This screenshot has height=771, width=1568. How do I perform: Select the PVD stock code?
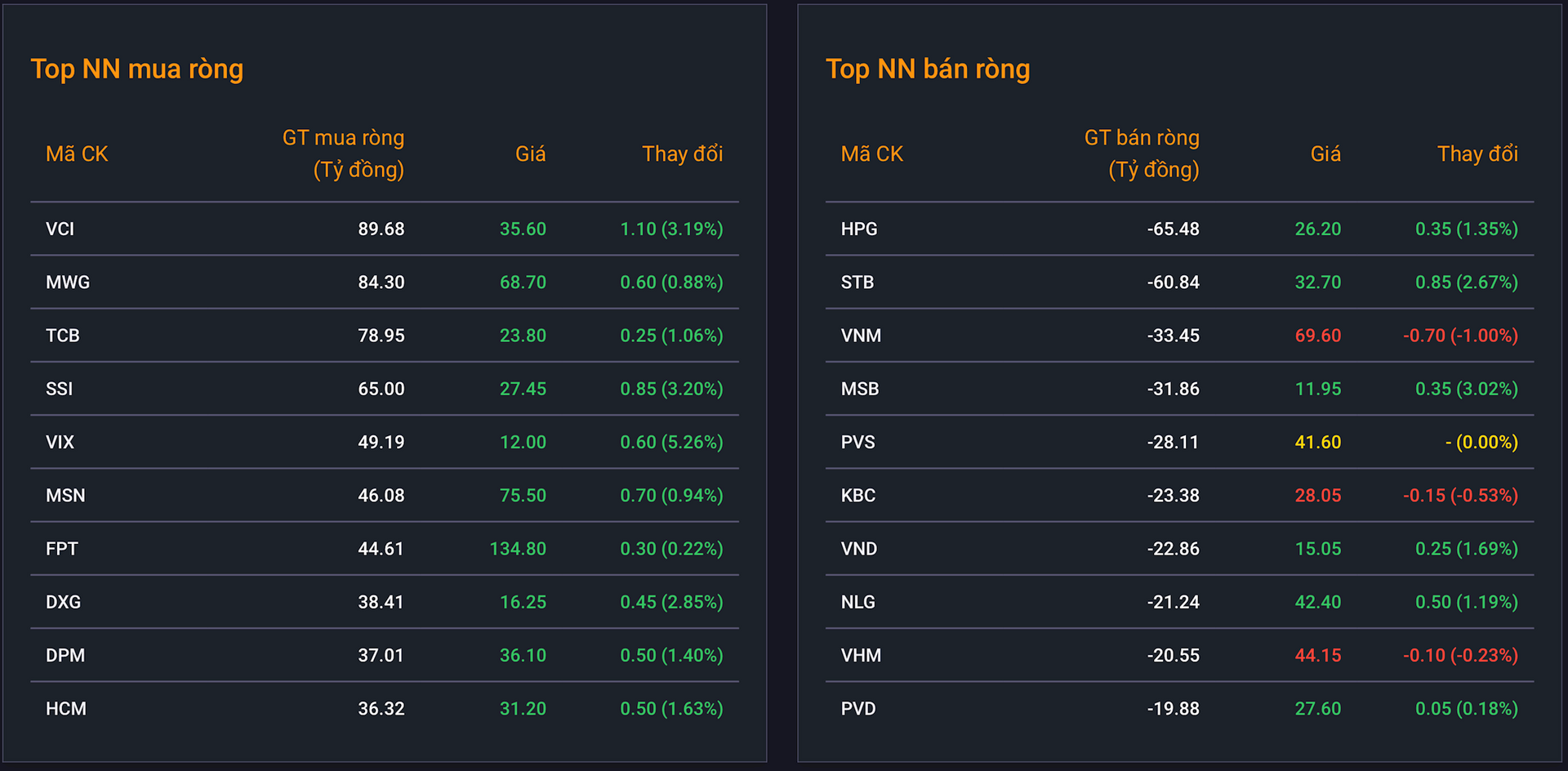tap(858, 709)
